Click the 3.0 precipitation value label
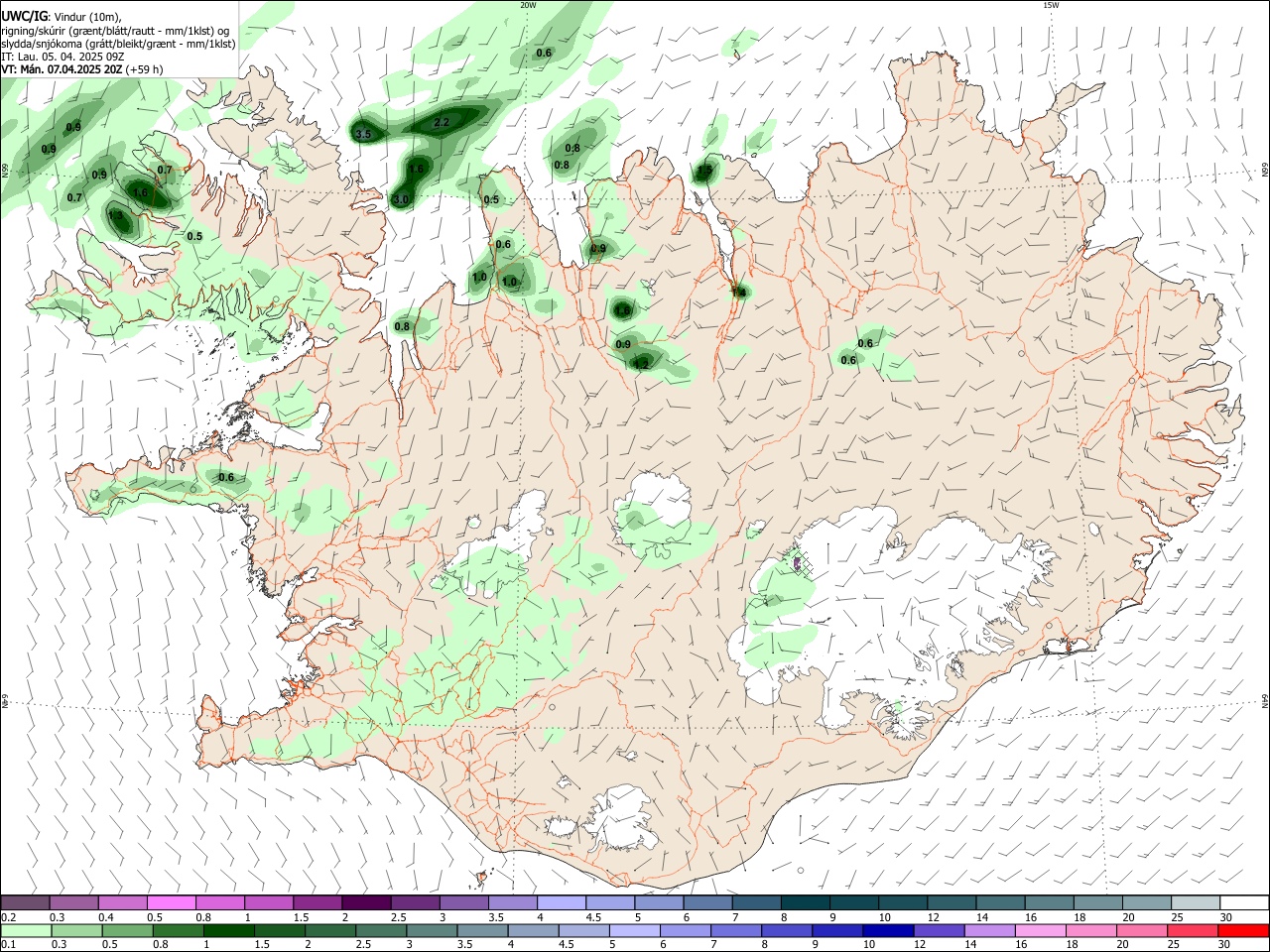 pyautogui.click(x=401, y=199)
